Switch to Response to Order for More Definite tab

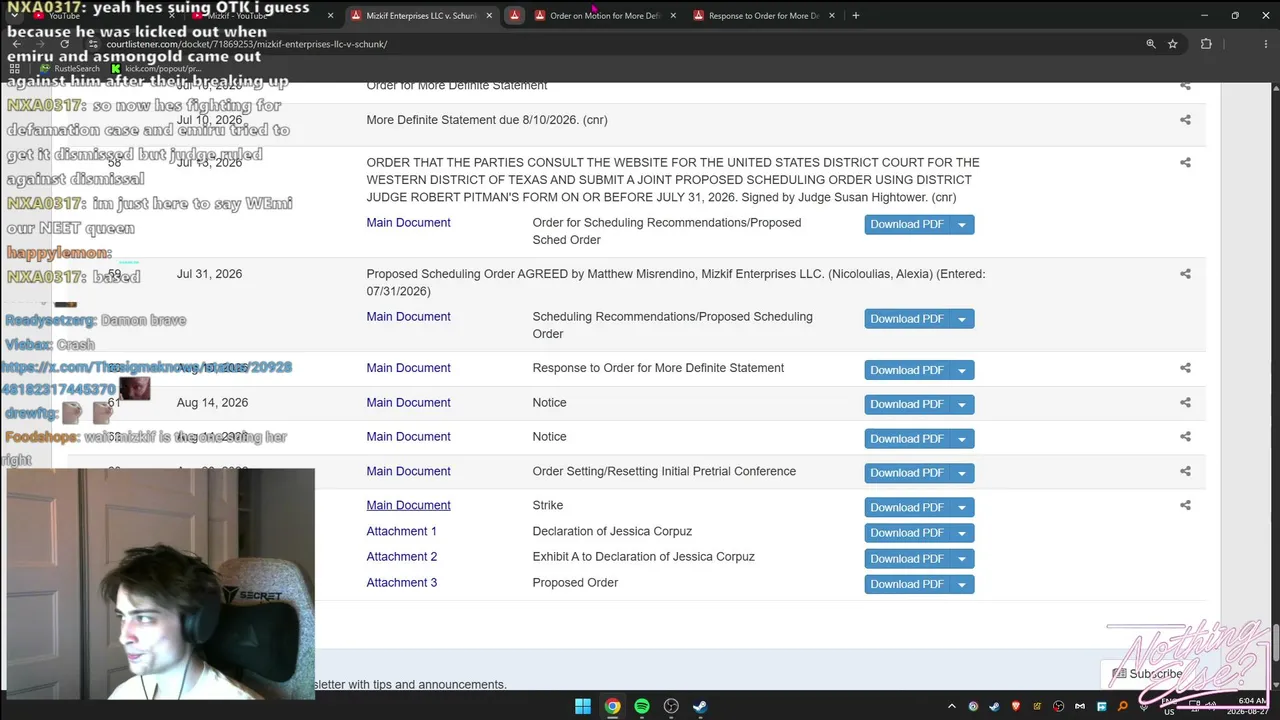(x=764, y=16)
